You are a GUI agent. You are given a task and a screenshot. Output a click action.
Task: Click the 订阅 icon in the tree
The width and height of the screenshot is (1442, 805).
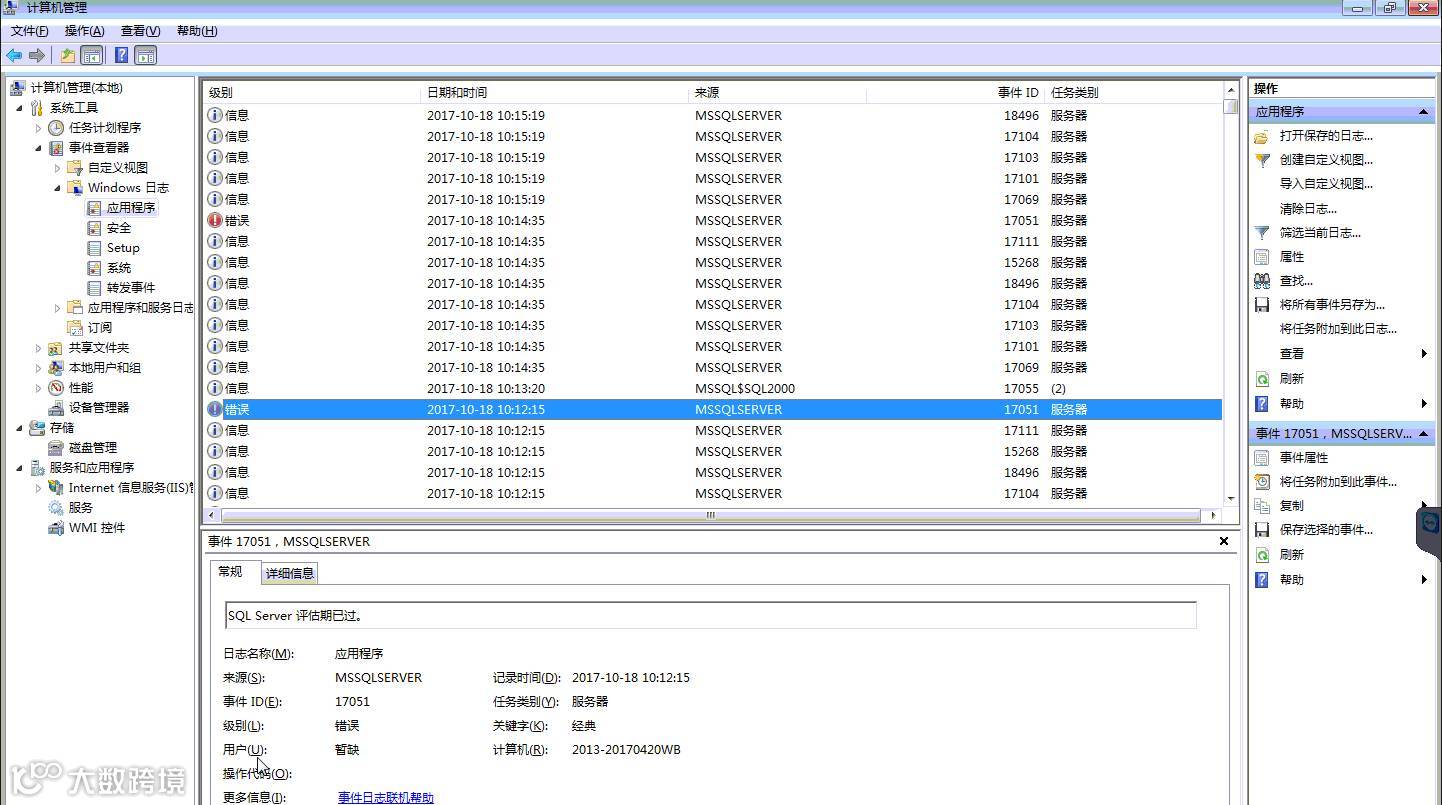(x=76, y=328)
